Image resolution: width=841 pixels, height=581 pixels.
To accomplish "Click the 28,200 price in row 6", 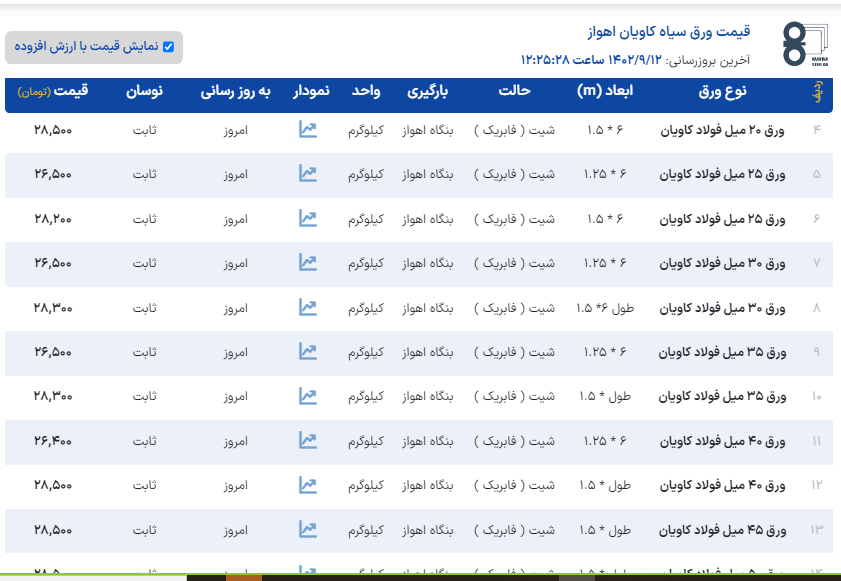I will (x=53, y=219).
